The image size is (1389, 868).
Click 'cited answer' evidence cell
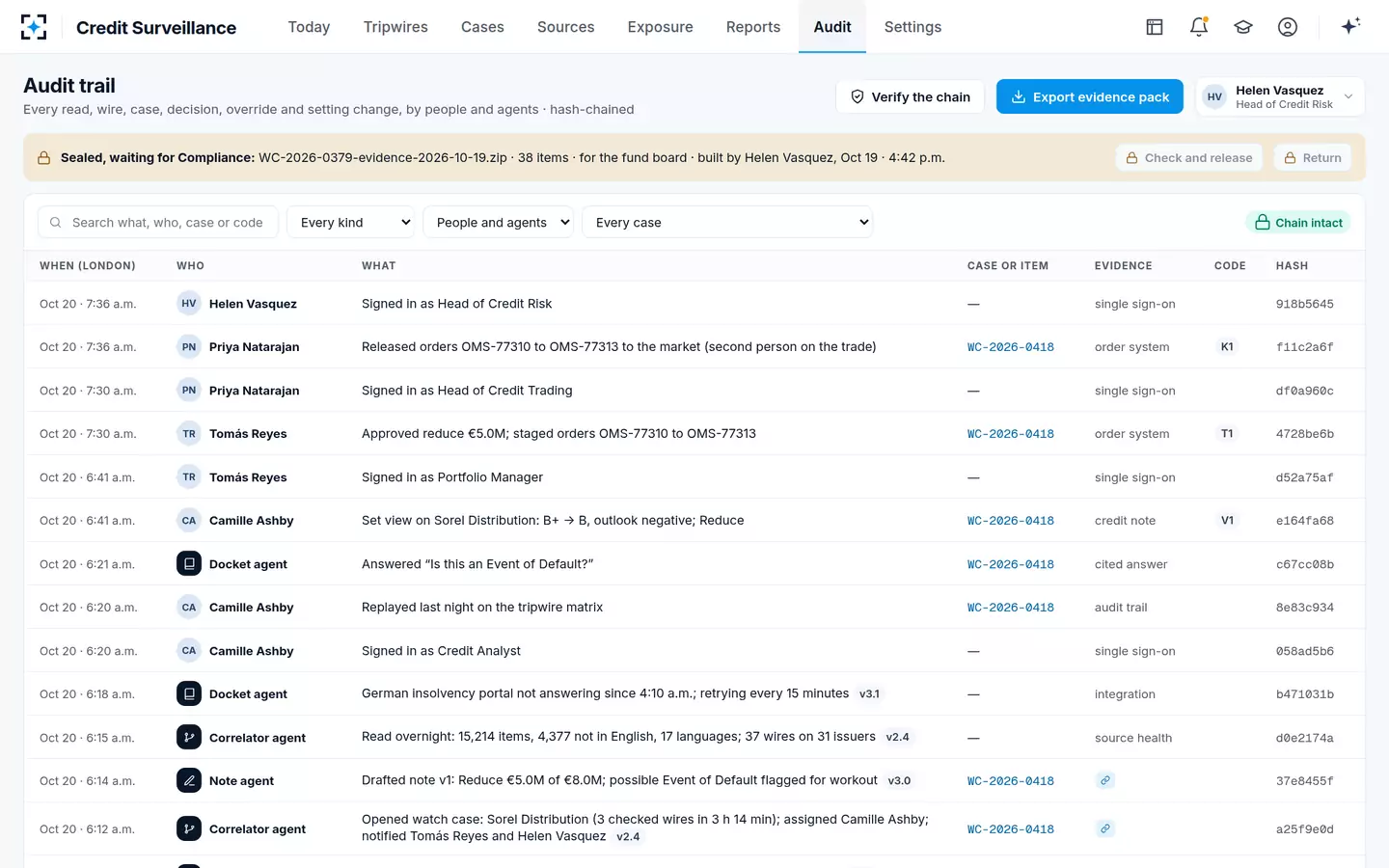coord(1130,564)
